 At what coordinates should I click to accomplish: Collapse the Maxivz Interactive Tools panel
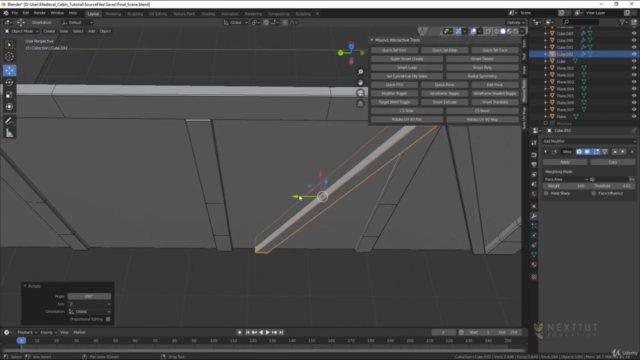[x=372, y=40]
